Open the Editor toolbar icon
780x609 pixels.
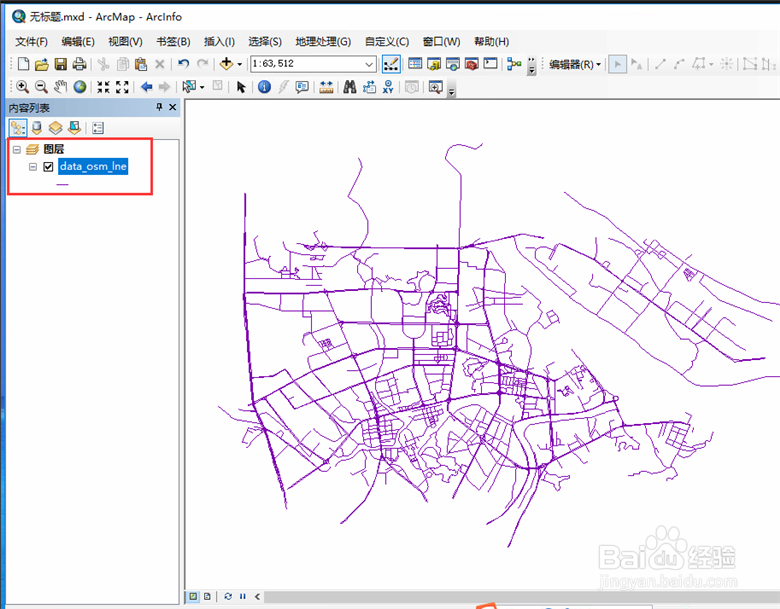point(391,64)
